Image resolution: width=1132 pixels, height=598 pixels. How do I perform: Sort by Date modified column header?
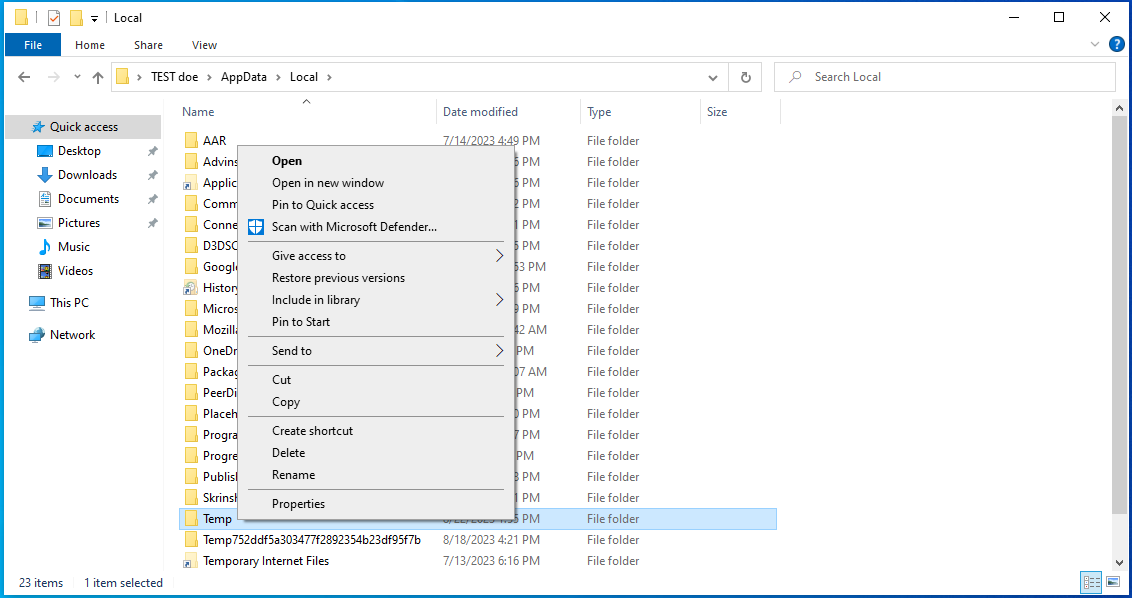tap(480, 112)
